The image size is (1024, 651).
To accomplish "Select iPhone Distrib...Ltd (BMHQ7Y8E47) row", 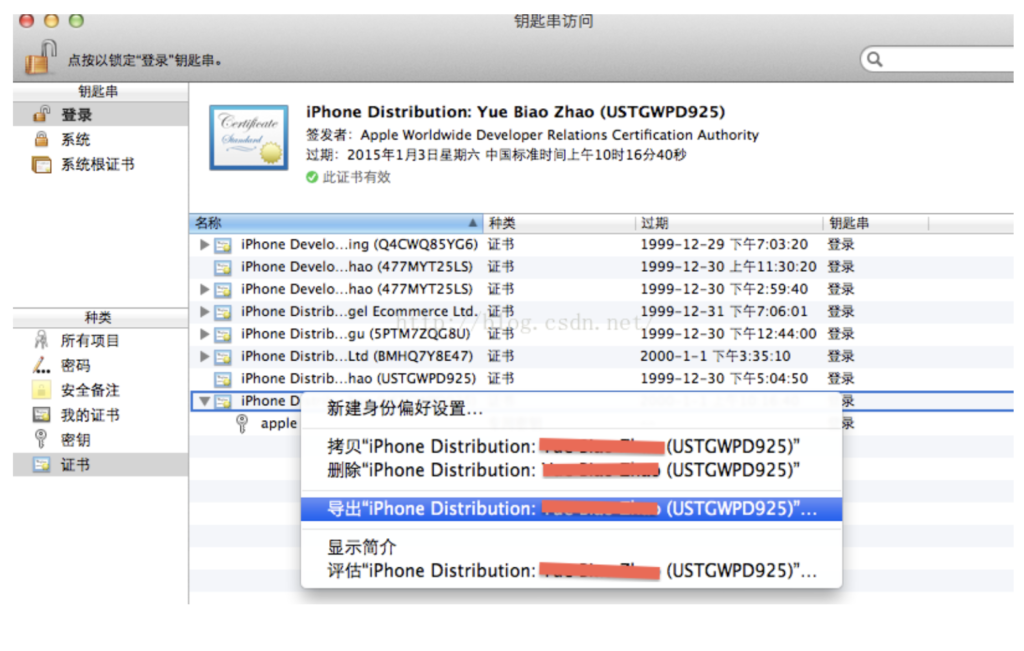I will pos(601,356).
